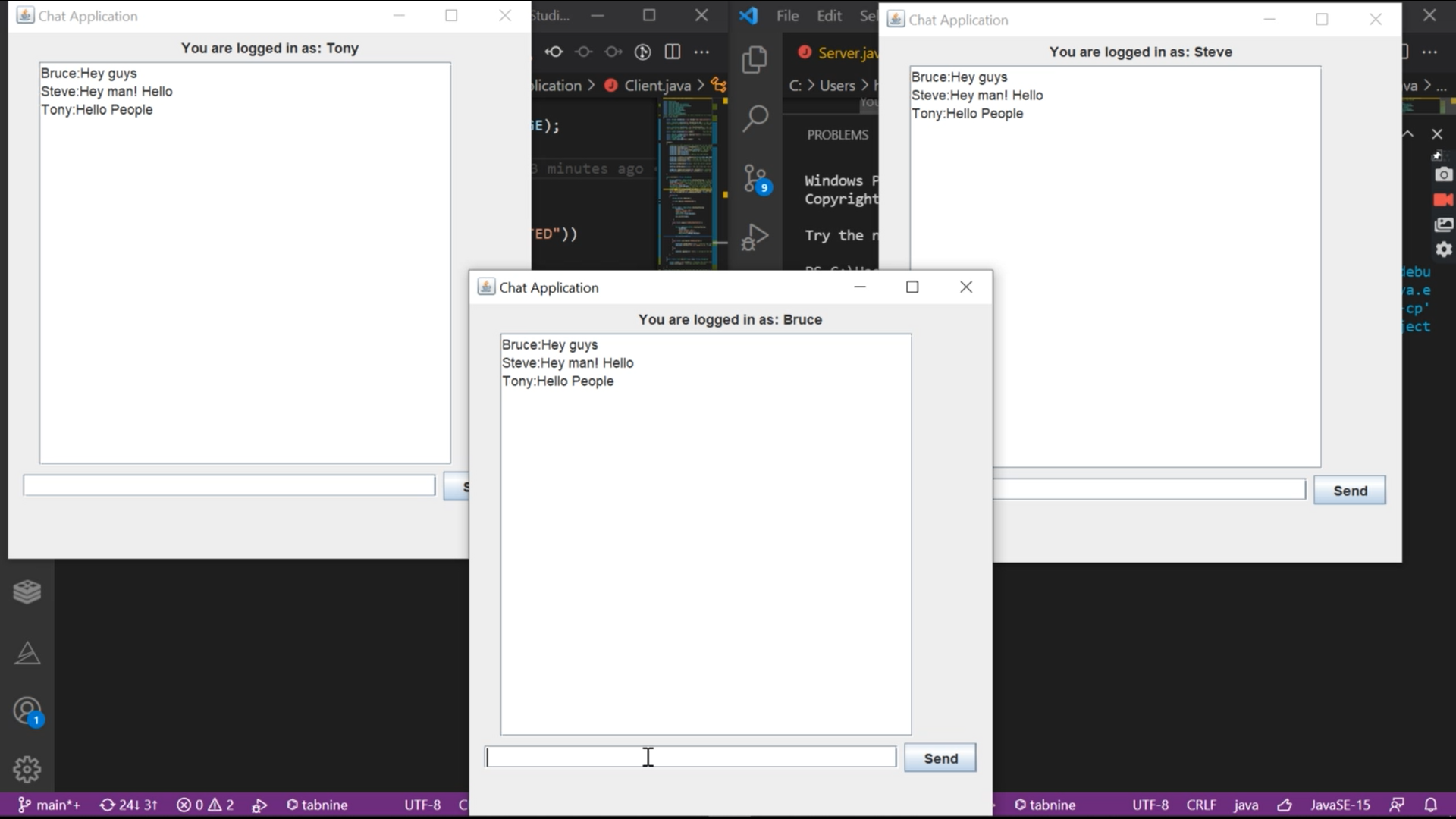
Task: Click the message input field in Tony's chat
Action: coord(229,485)
